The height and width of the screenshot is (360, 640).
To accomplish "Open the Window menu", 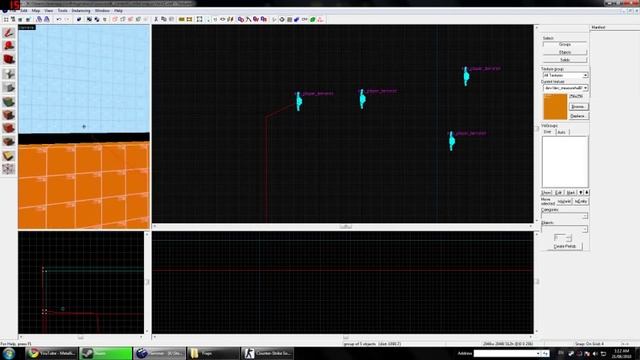I will coord(102,11).
